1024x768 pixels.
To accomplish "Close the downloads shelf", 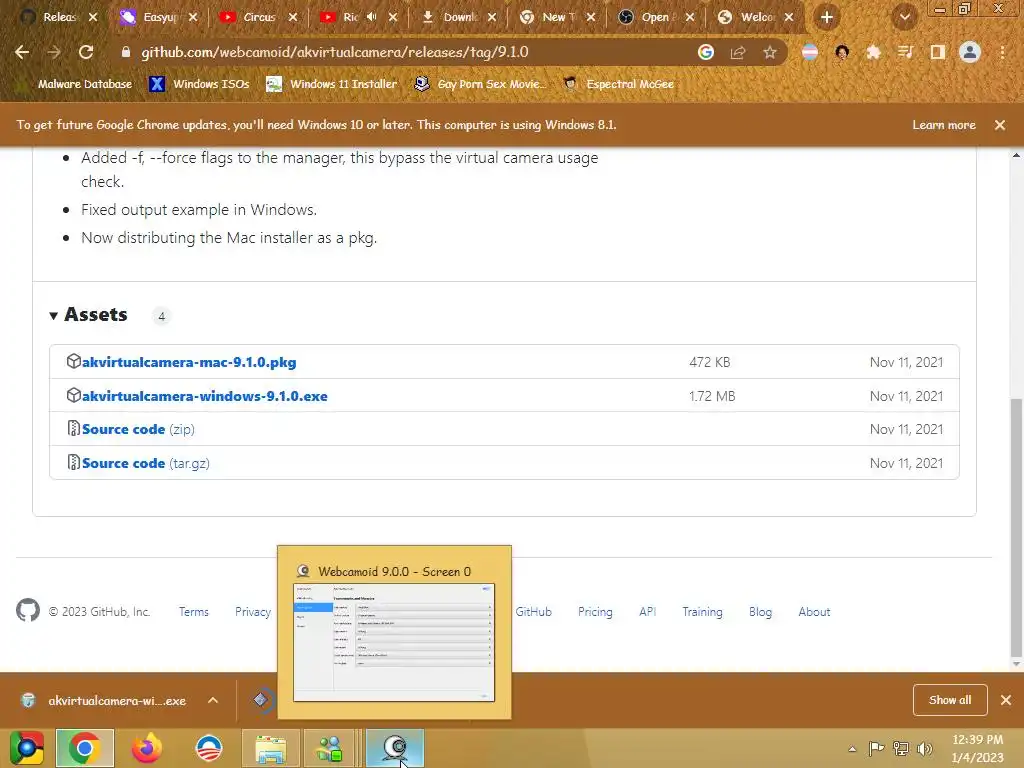I will click(1006, 700).
